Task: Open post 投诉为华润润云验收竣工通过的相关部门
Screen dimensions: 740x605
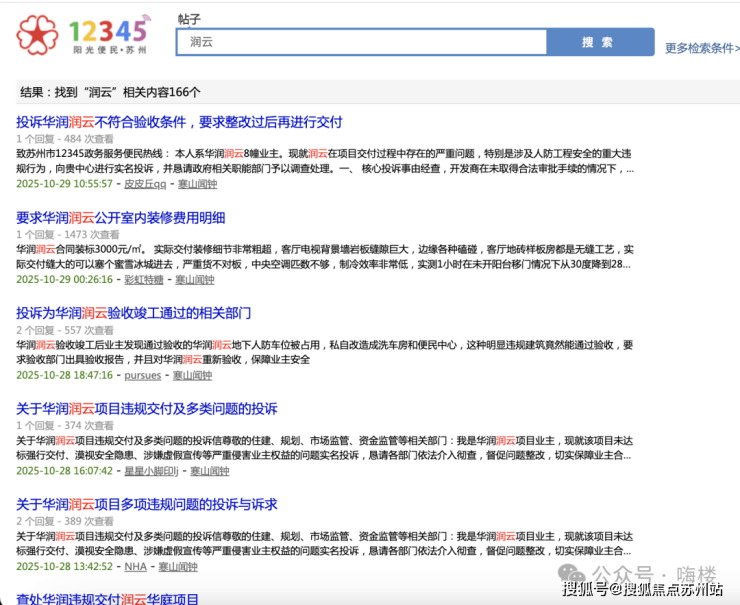Action: pos(134,313)
